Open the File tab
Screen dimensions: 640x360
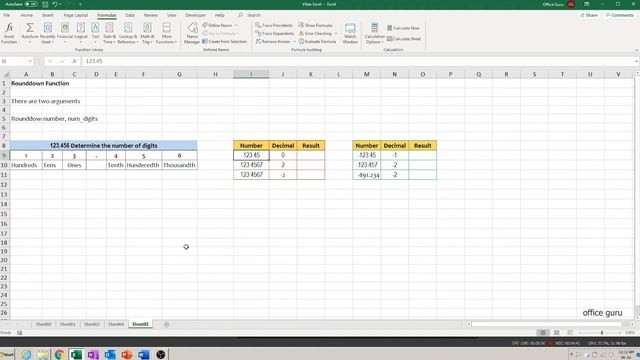(7, 15)
